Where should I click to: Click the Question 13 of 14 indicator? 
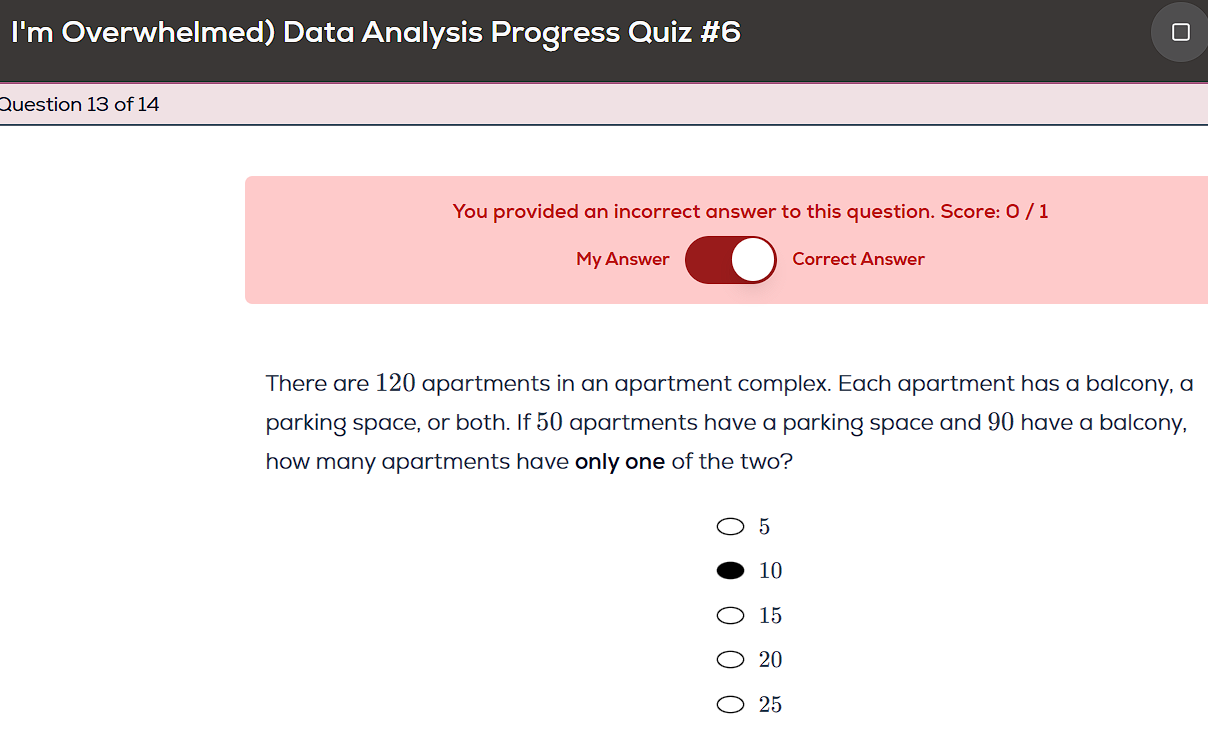[x=79, y=105]
